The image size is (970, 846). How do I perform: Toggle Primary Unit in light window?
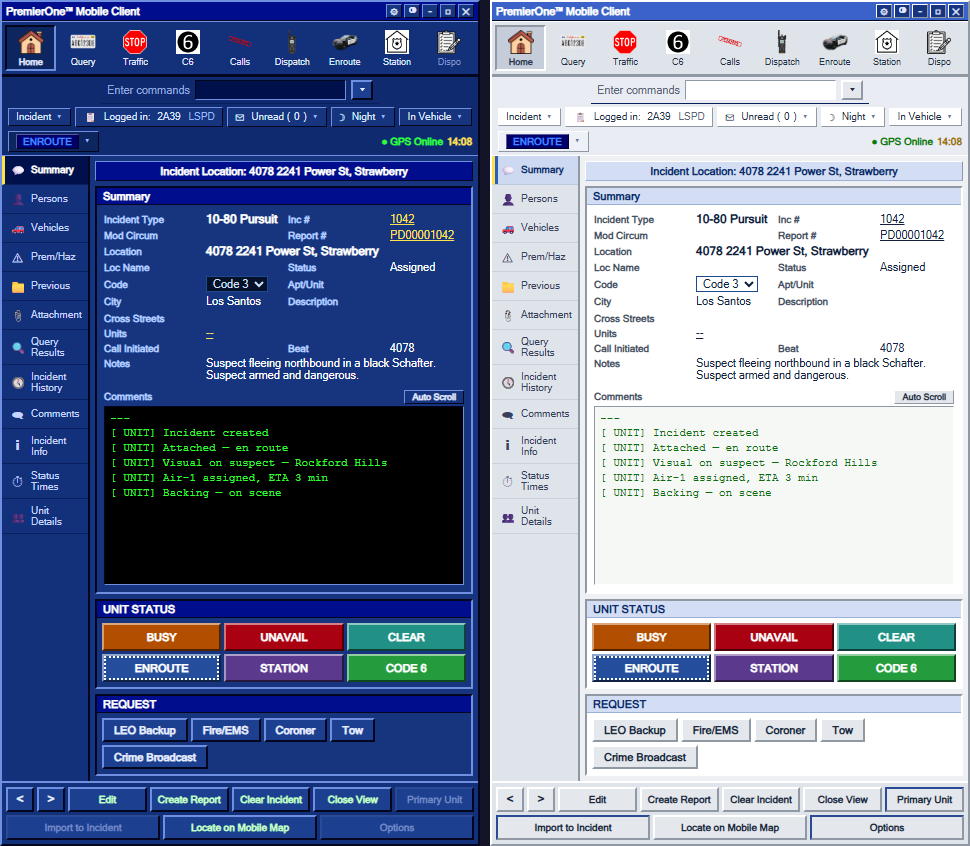click(924, 800)
